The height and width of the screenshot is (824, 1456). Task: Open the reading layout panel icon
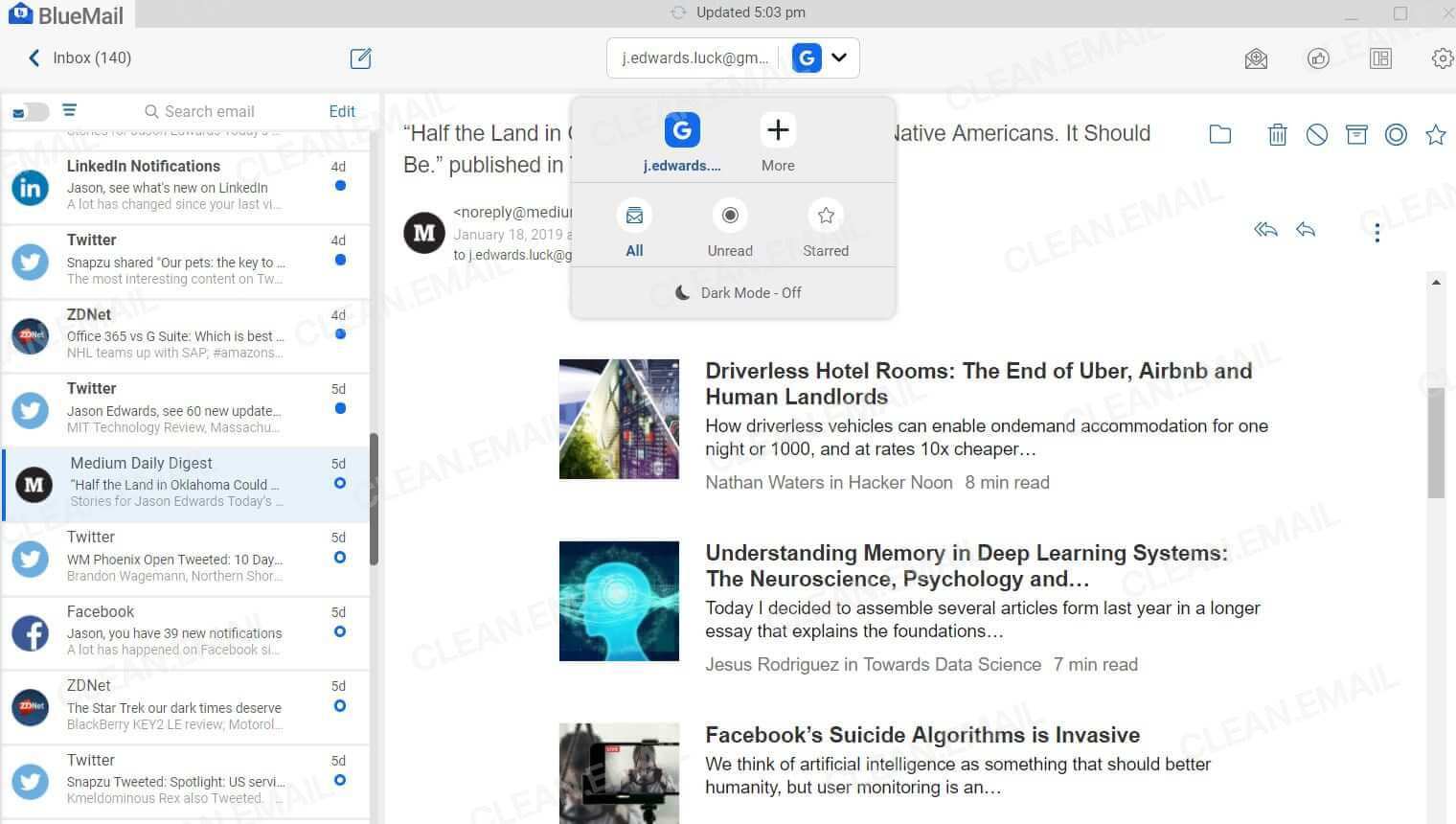(x=1380, y=58)
